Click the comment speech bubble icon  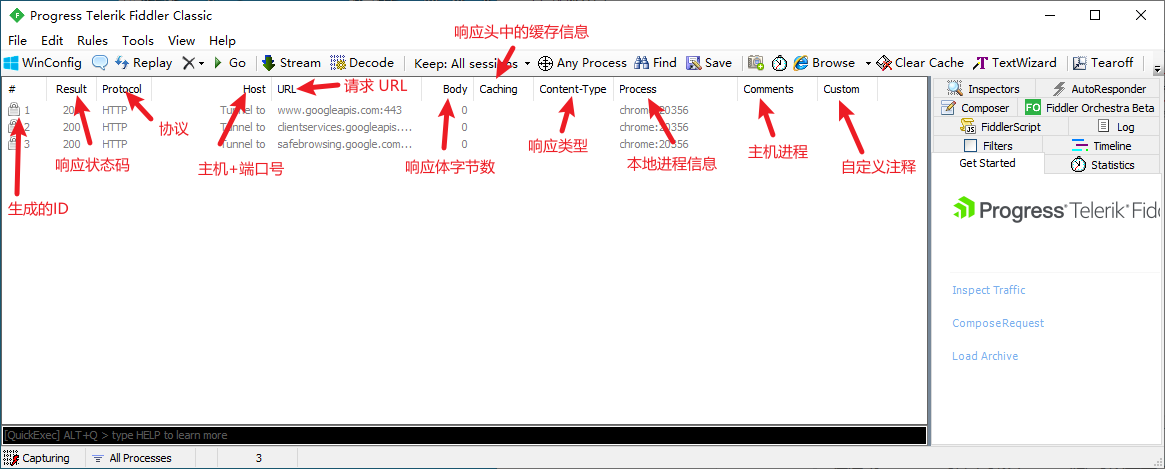pos(100,63)
